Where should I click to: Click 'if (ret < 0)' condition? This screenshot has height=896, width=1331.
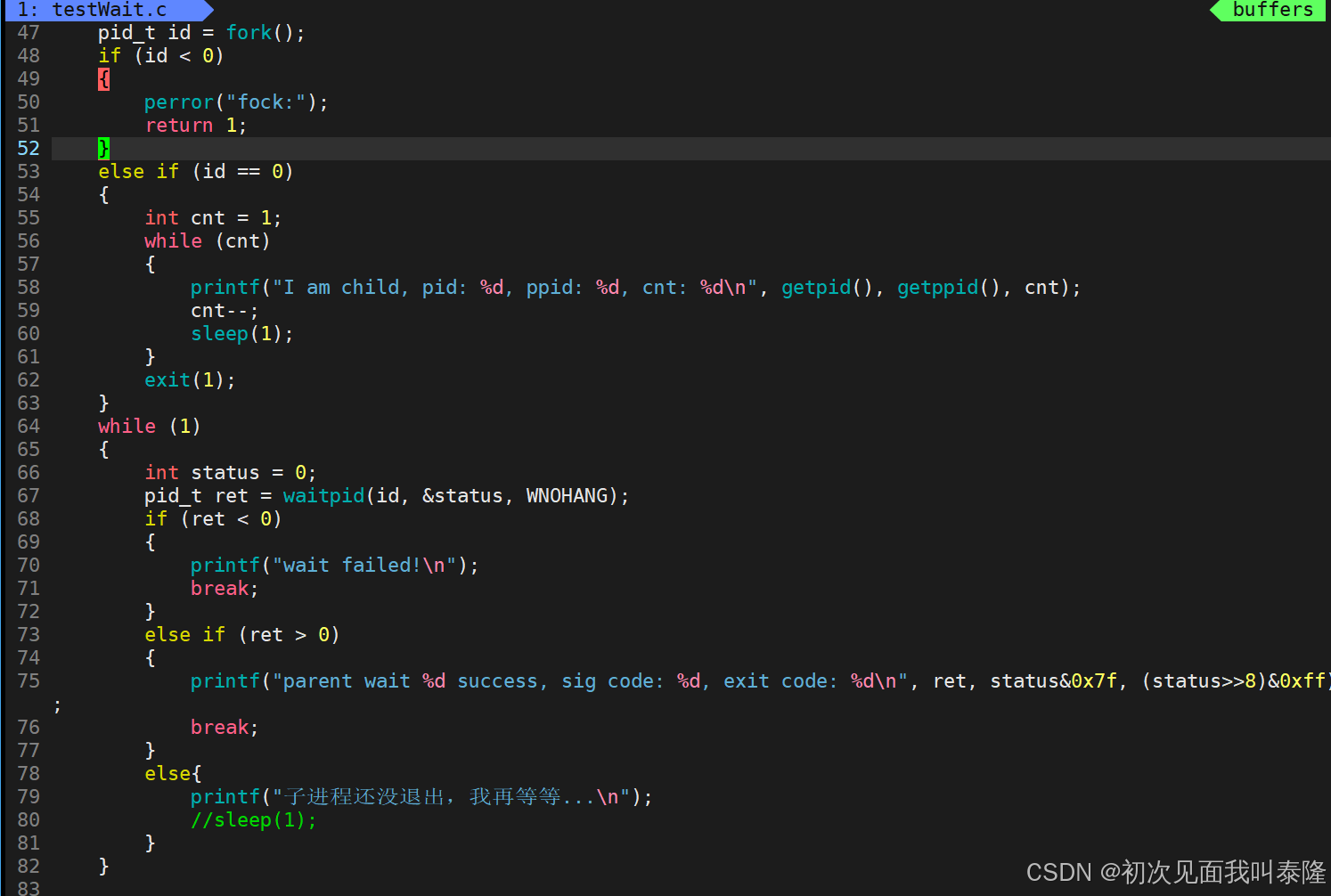213,519
